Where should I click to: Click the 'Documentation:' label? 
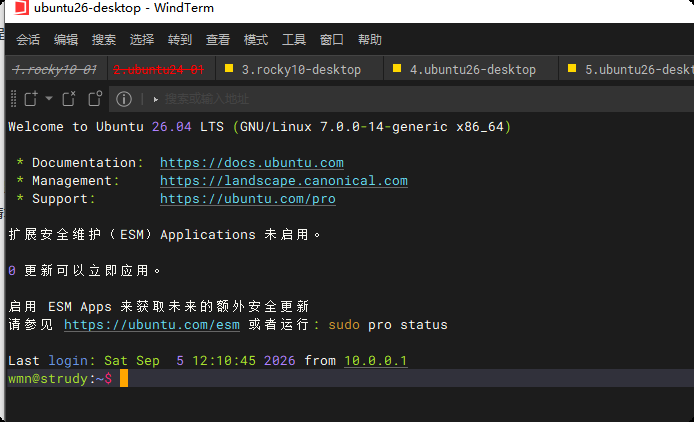click(88, 163)
